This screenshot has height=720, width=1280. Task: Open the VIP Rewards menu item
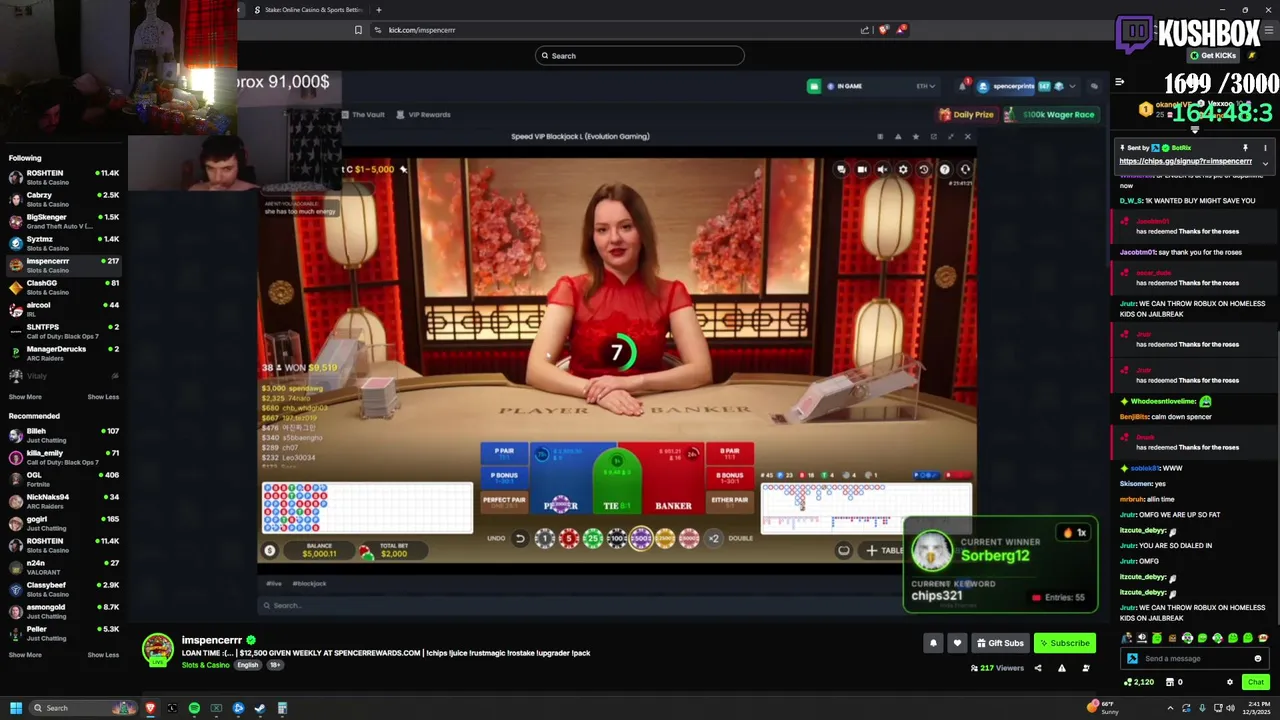423,114
